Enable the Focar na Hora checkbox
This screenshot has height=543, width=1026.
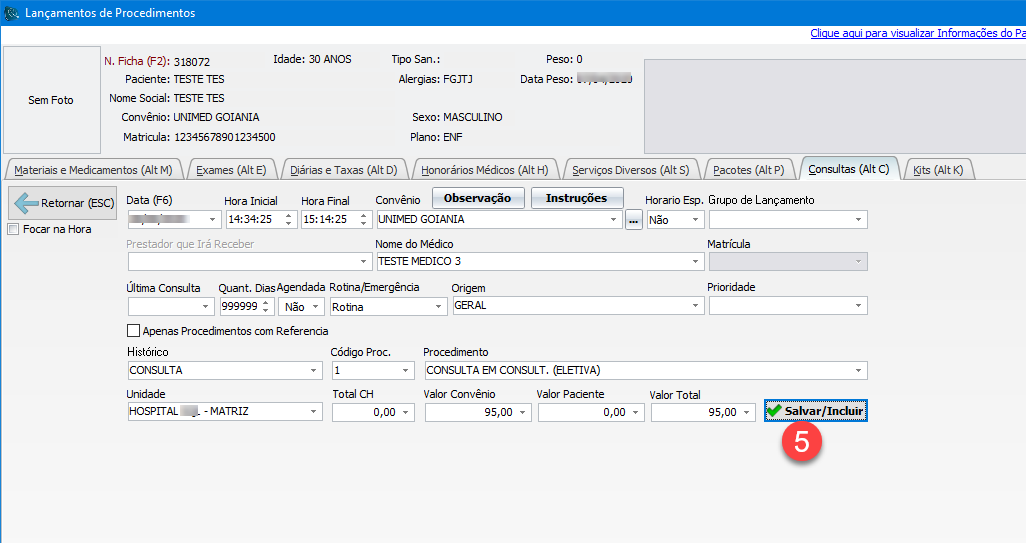tap(13, 229)
